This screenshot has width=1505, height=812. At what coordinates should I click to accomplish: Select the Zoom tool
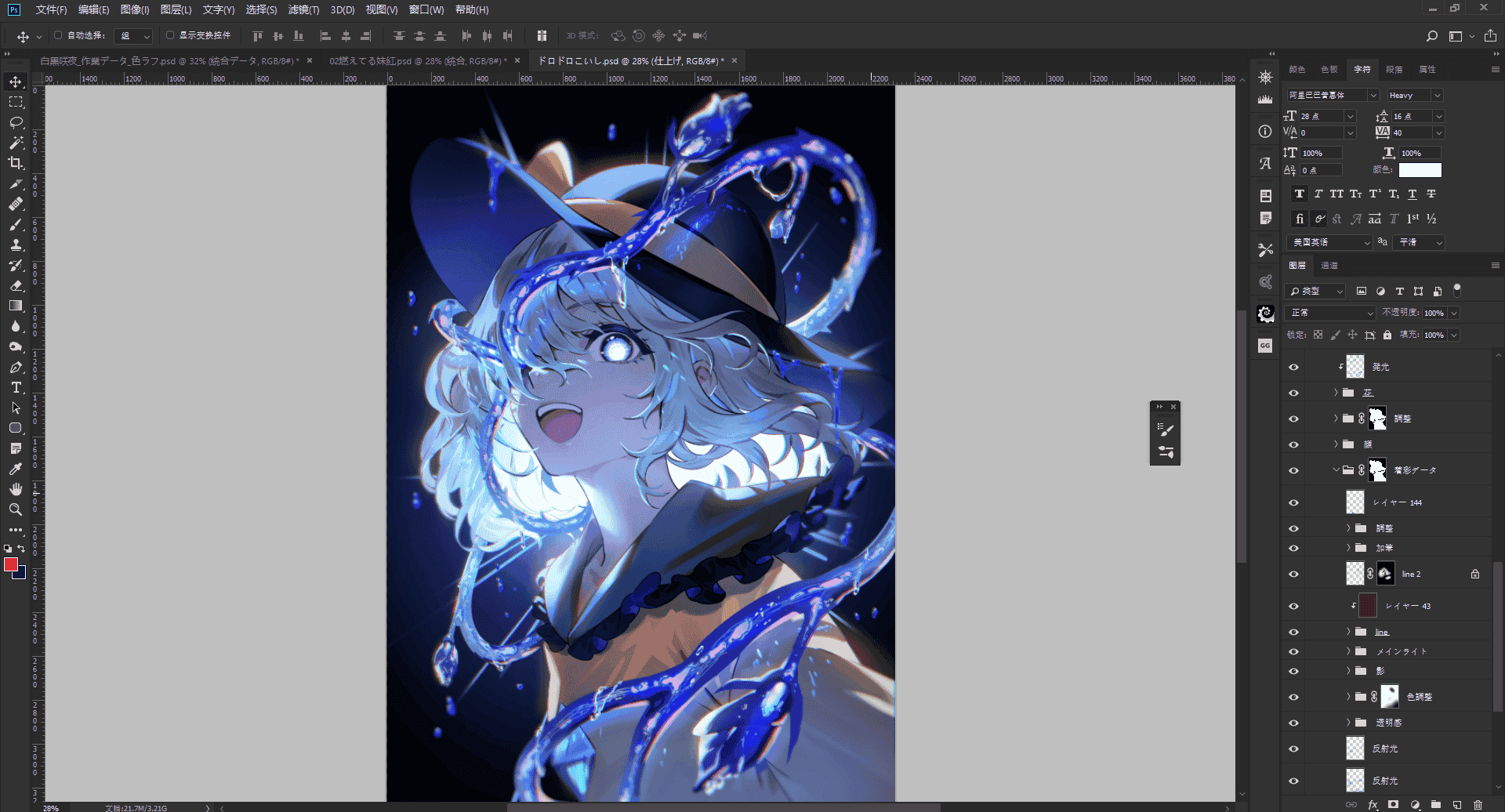point(16,509)
